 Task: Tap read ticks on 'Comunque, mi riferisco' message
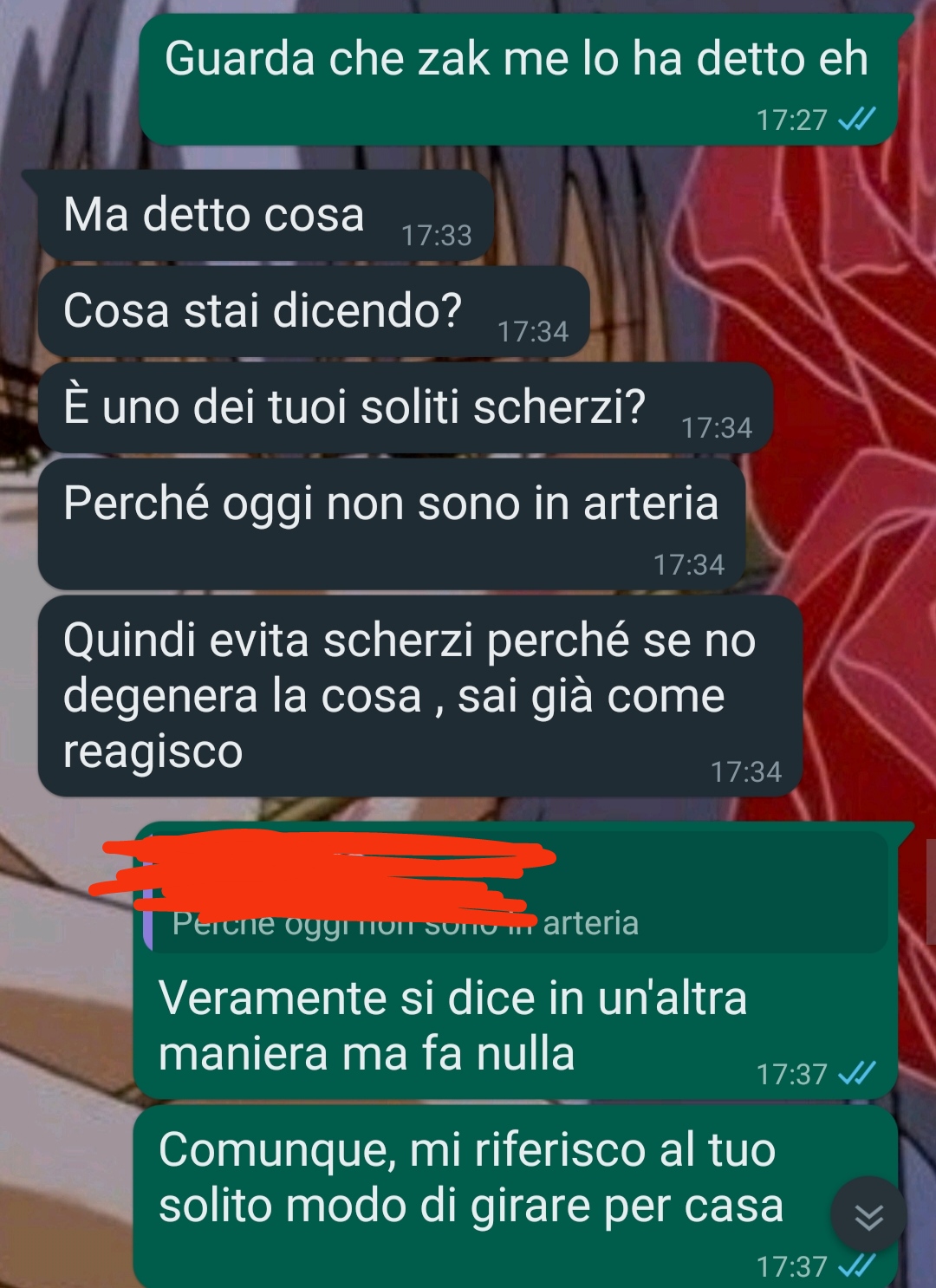[857, 1266]
